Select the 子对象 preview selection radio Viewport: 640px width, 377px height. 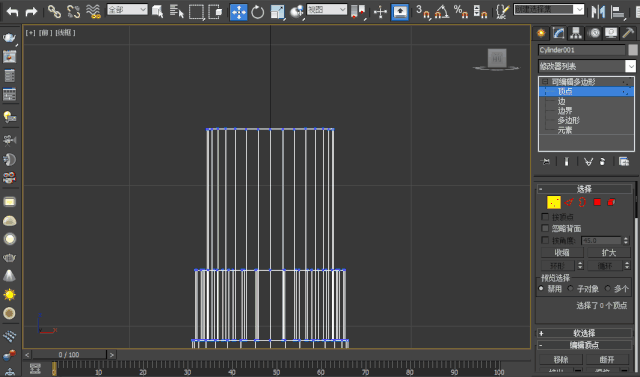(571, 288)
